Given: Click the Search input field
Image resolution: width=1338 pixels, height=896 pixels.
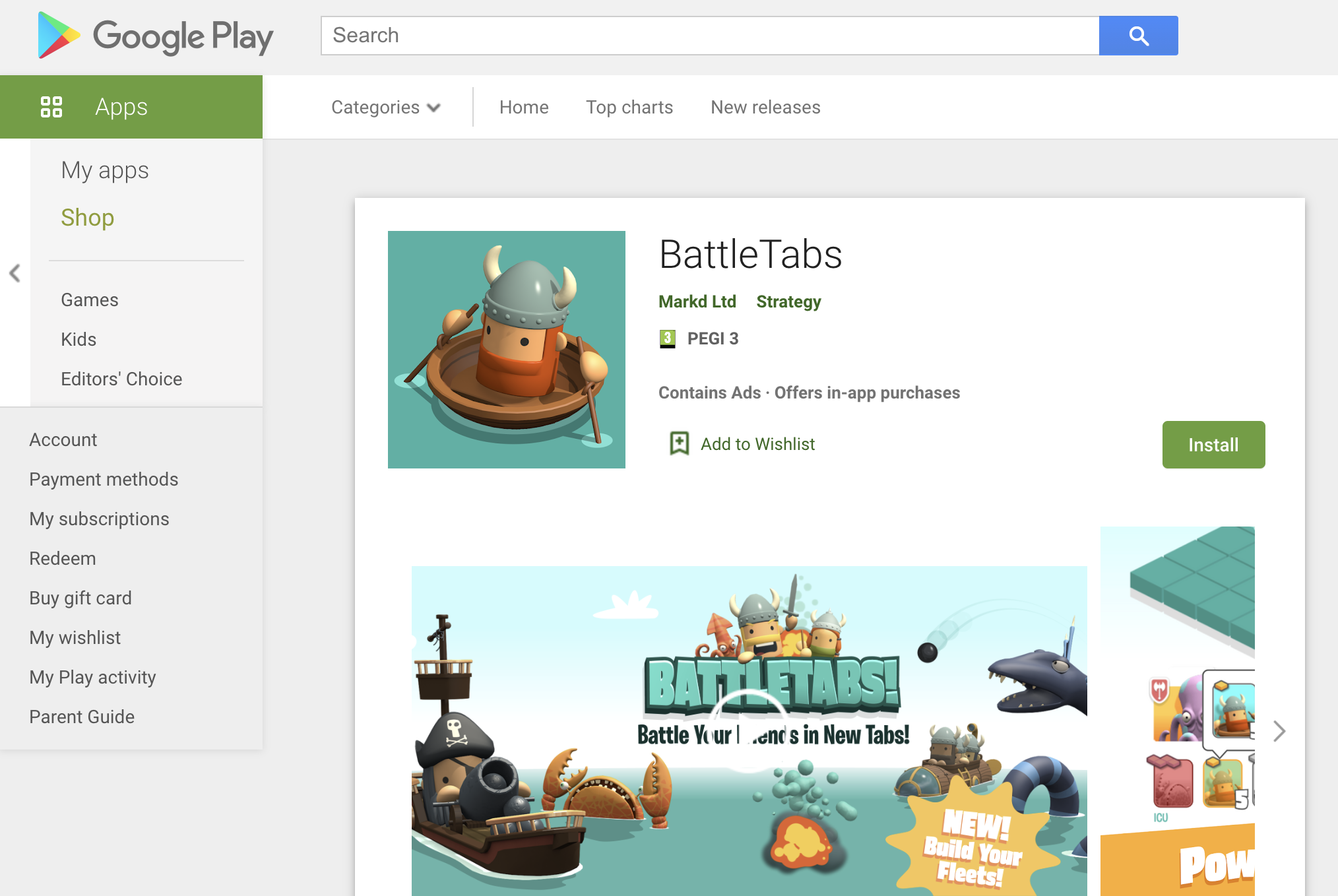Looking at the screenshot, I should point(710,36).
